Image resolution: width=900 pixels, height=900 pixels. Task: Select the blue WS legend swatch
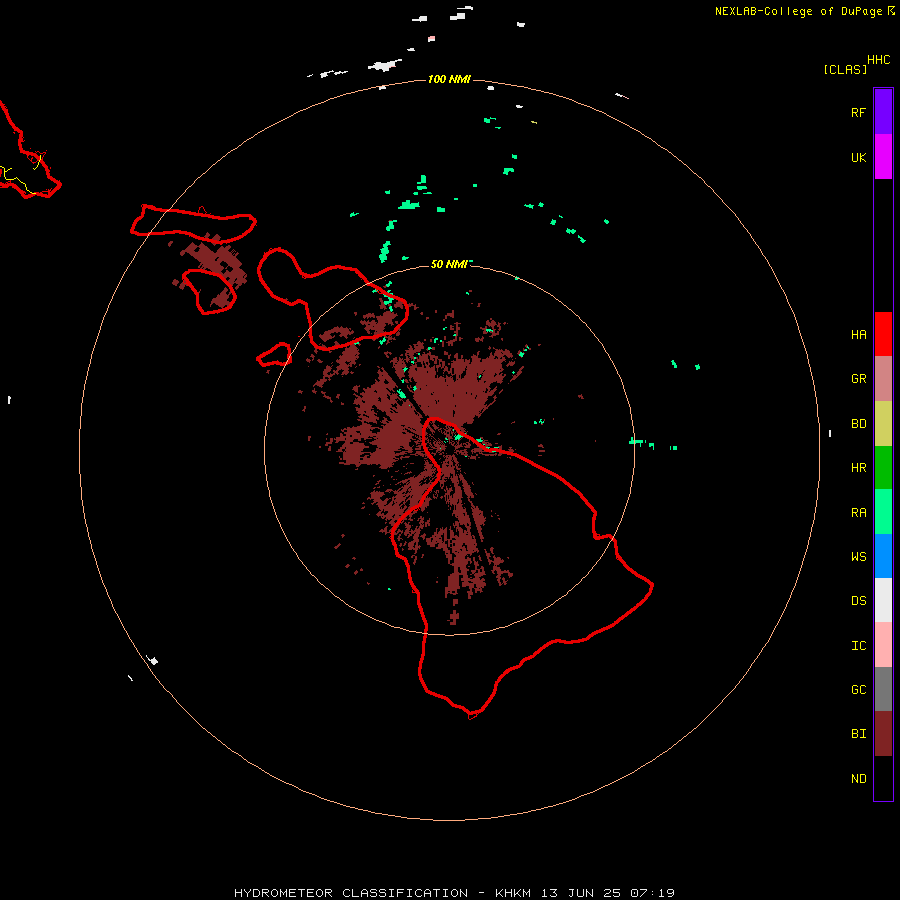tap(883, 556)
